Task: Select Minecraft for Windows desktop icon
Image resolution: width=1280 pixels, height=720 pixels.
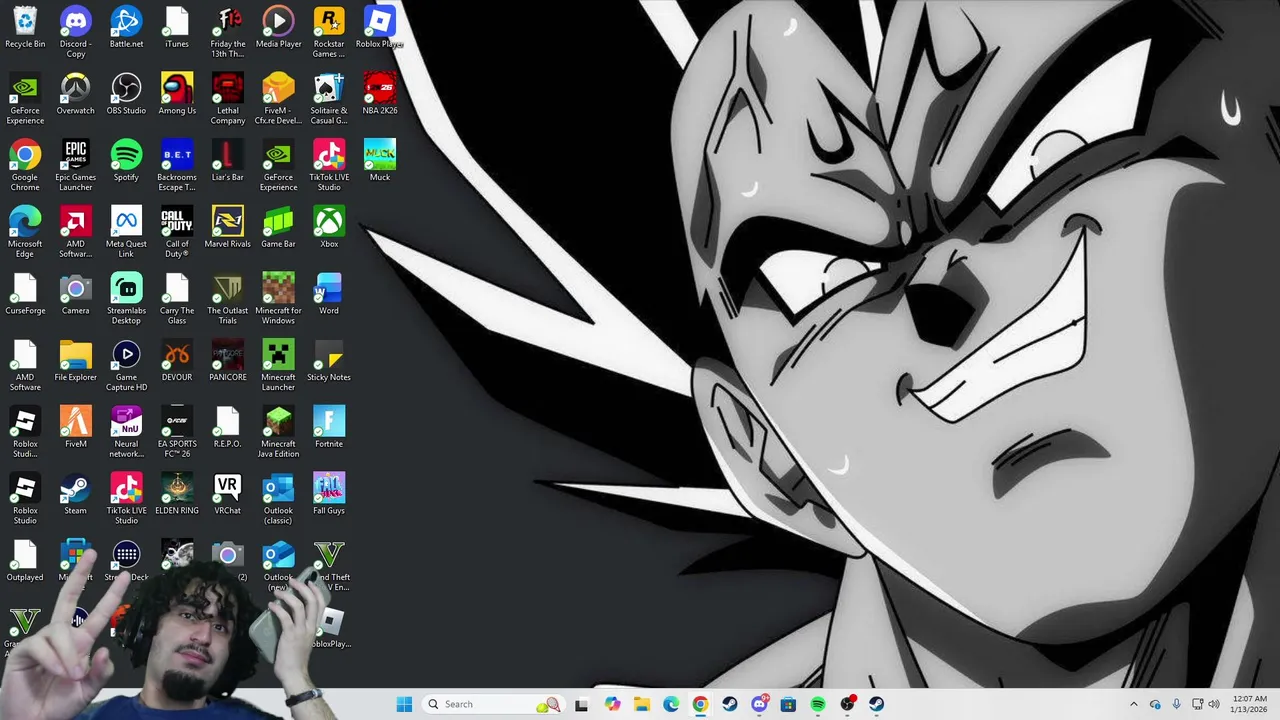Action: coord(278,299)
